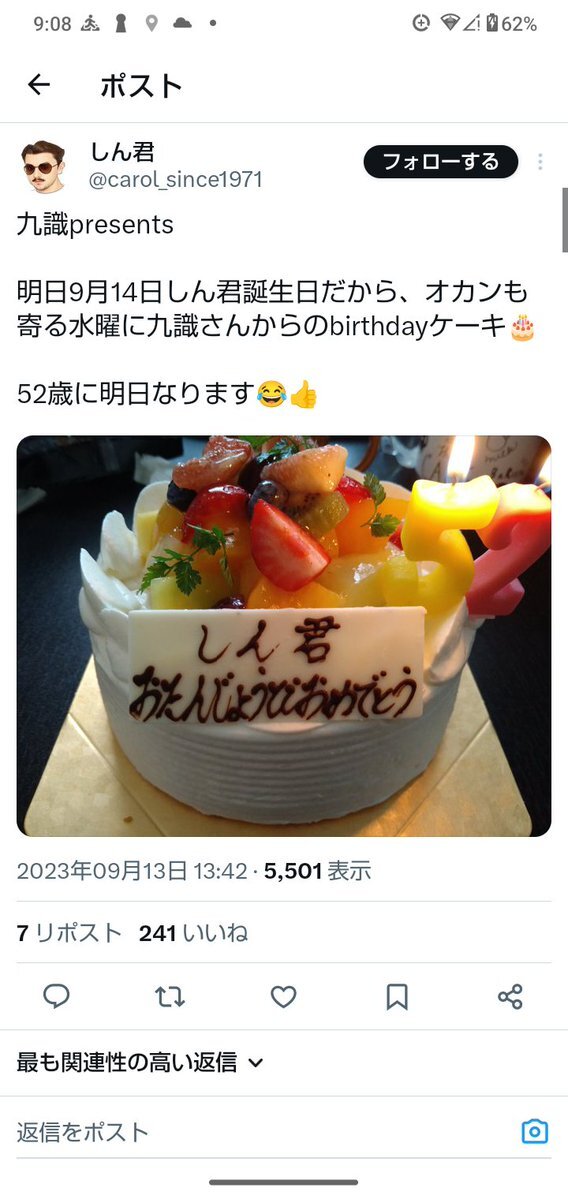
Task: Bookmark this post
Action: point(397,996)
